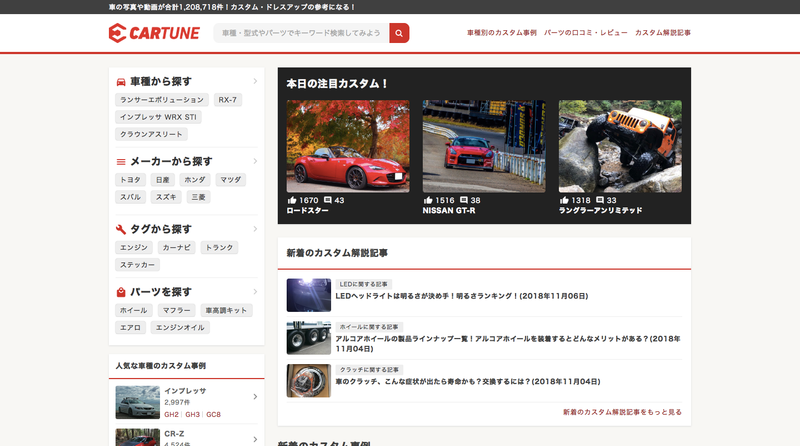This screenshot has height=446, width=800.
Task: Click the LEDに関する記事 label
Action: pos(364,284)
